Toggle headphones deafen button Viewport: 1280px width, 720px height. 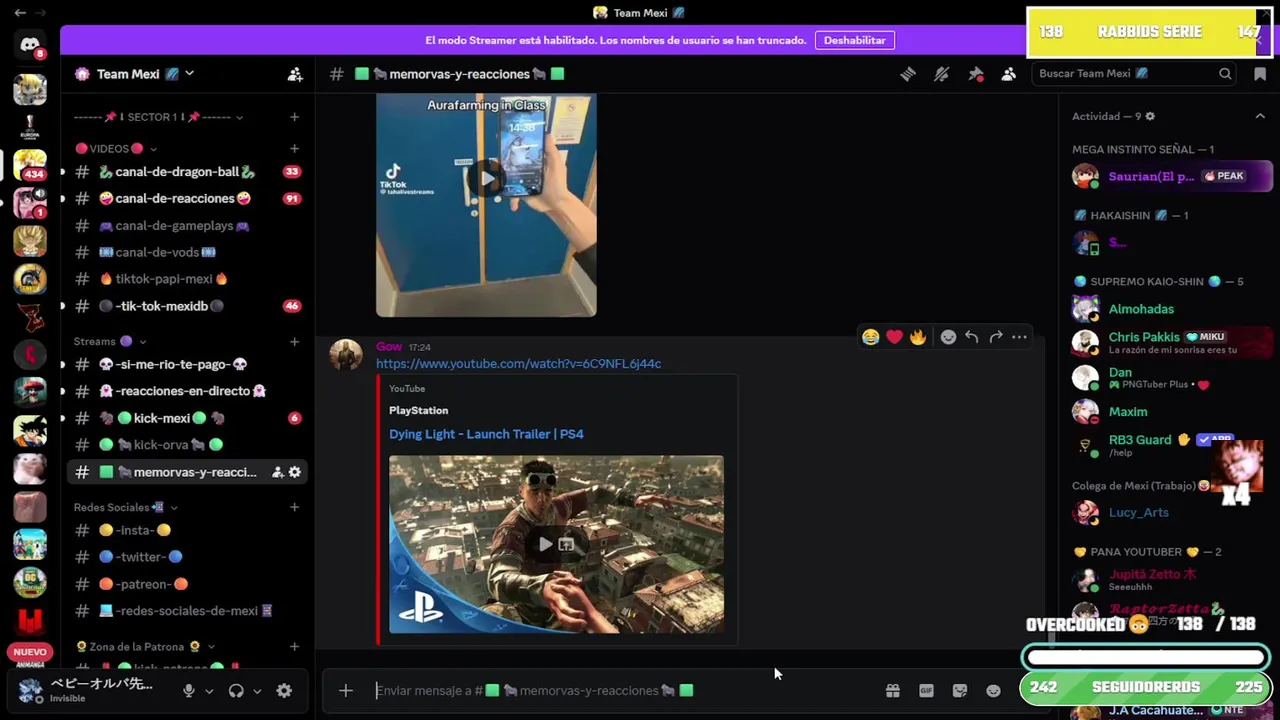point(236,690)
